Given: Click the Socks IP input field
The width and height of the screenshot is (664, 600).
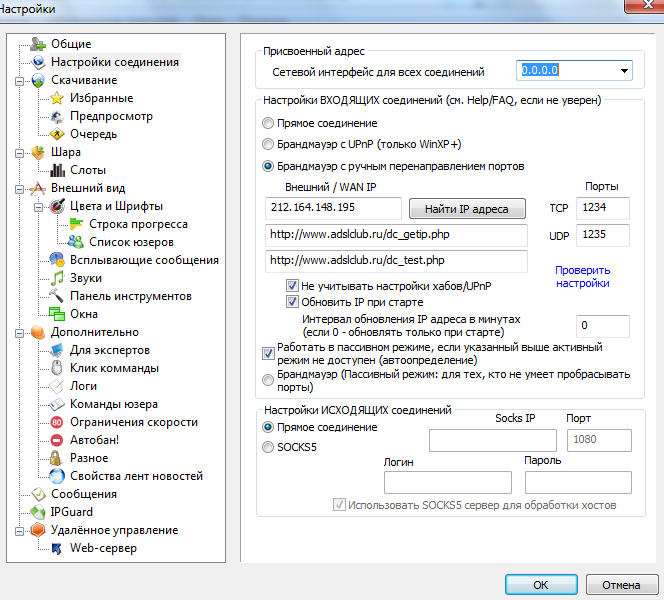Looking at the screenshot, I should [492, 440].
